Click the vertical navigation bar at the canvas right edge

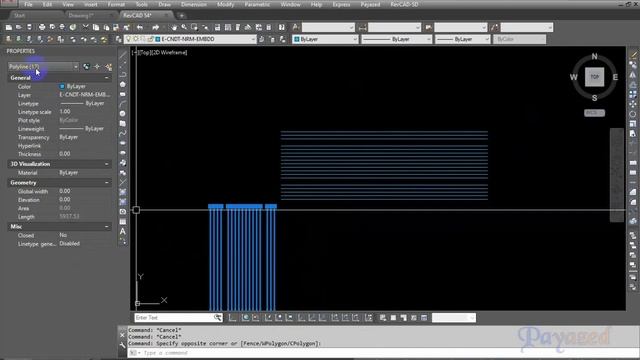click(616, 175)
